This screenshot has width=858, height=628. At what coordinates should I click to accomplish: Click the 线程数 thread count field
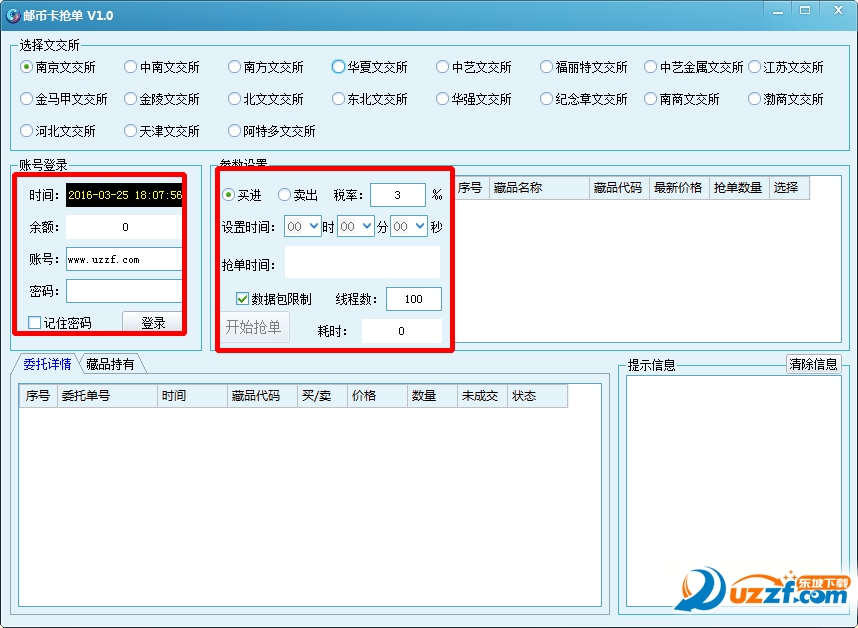pos(414,299)
